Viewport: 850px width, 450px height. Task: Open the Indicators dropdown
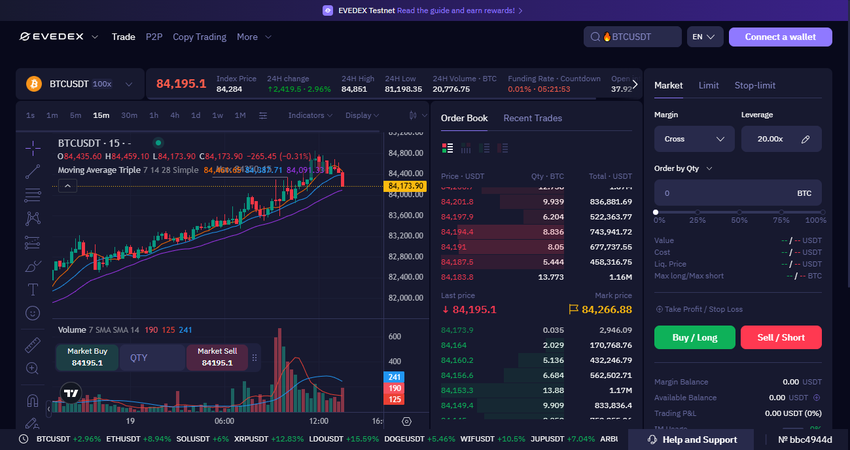(x=310, y=115)
